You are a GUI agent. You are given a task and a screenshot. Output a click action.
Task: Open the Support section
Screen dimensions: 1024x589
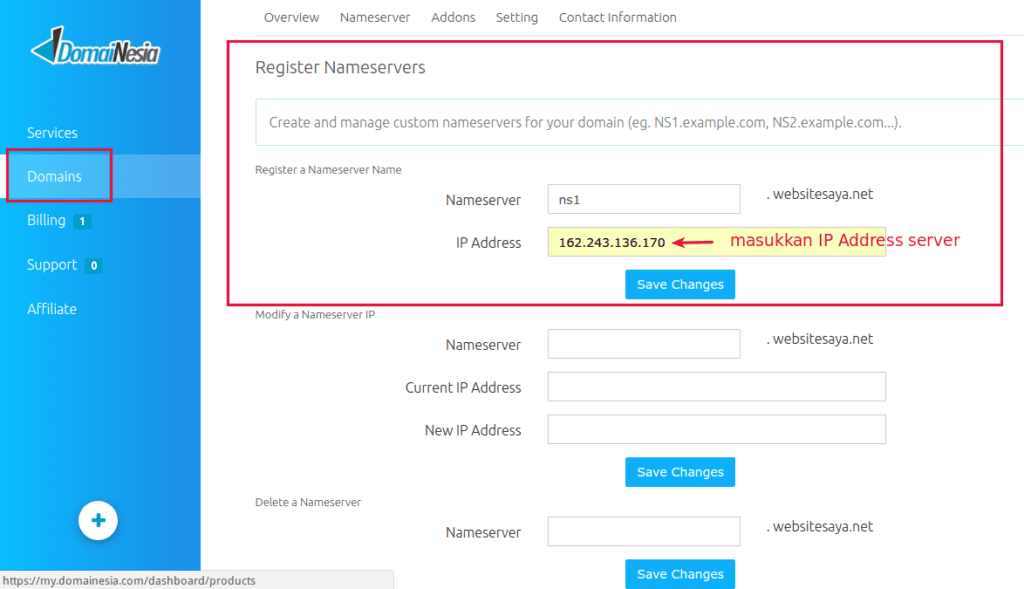pyautogui.click(x=51, y=265)
